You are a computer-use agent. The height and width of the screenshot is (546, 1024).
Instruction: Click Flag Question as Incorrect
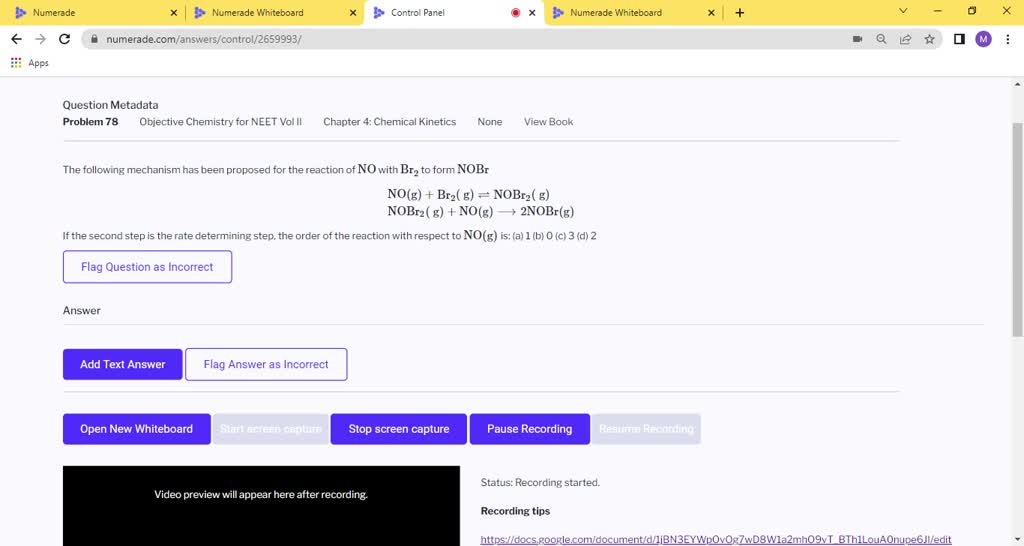click(147, 267)
